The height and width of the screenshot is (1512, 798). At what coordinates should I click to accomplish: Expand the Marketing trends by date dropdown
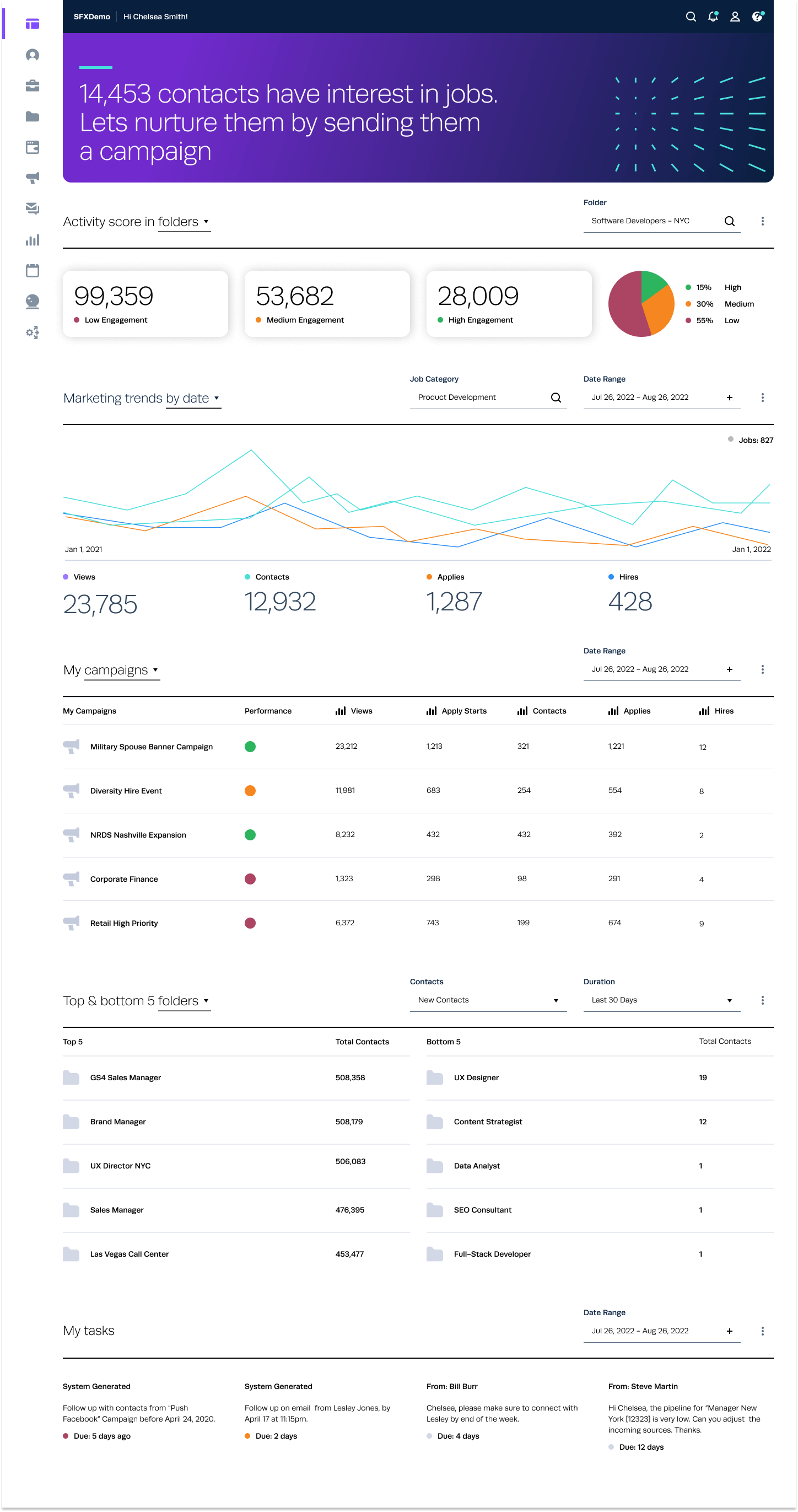click(216, 399)
